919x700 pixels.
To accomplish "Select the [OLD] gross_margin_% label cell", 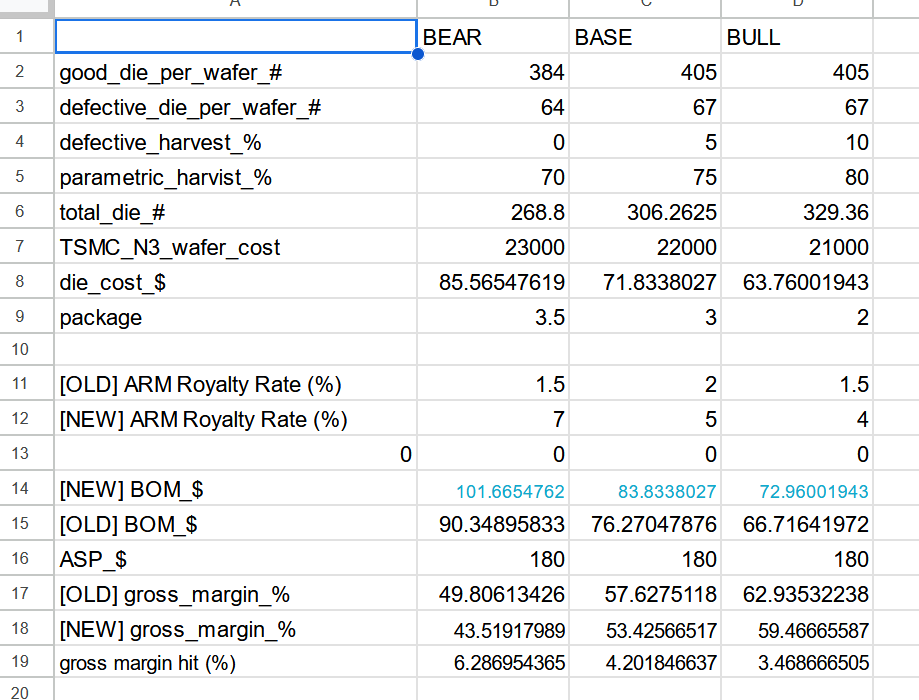I will pos(236,594).
